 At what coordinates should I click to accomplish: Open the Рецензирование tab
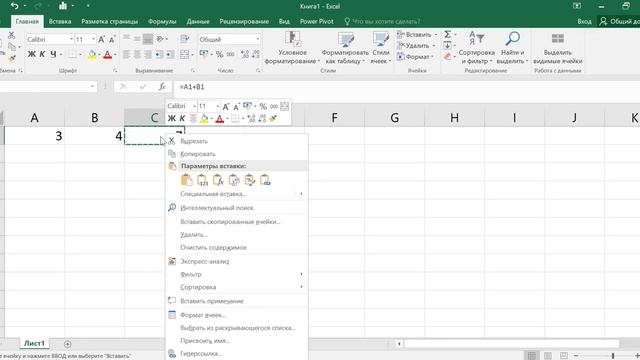(244, 21)
